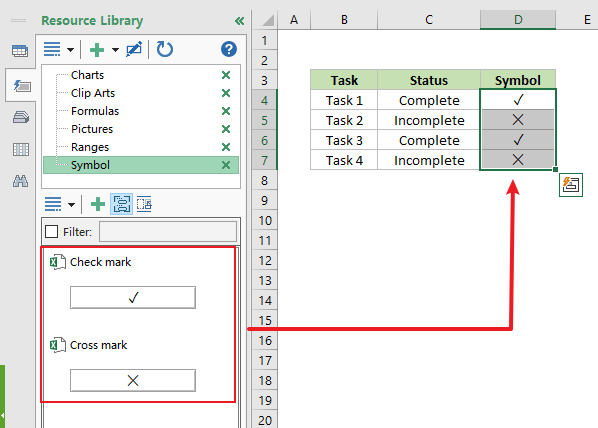
Task: Select column B header
Action: click(x=344, y=20)
